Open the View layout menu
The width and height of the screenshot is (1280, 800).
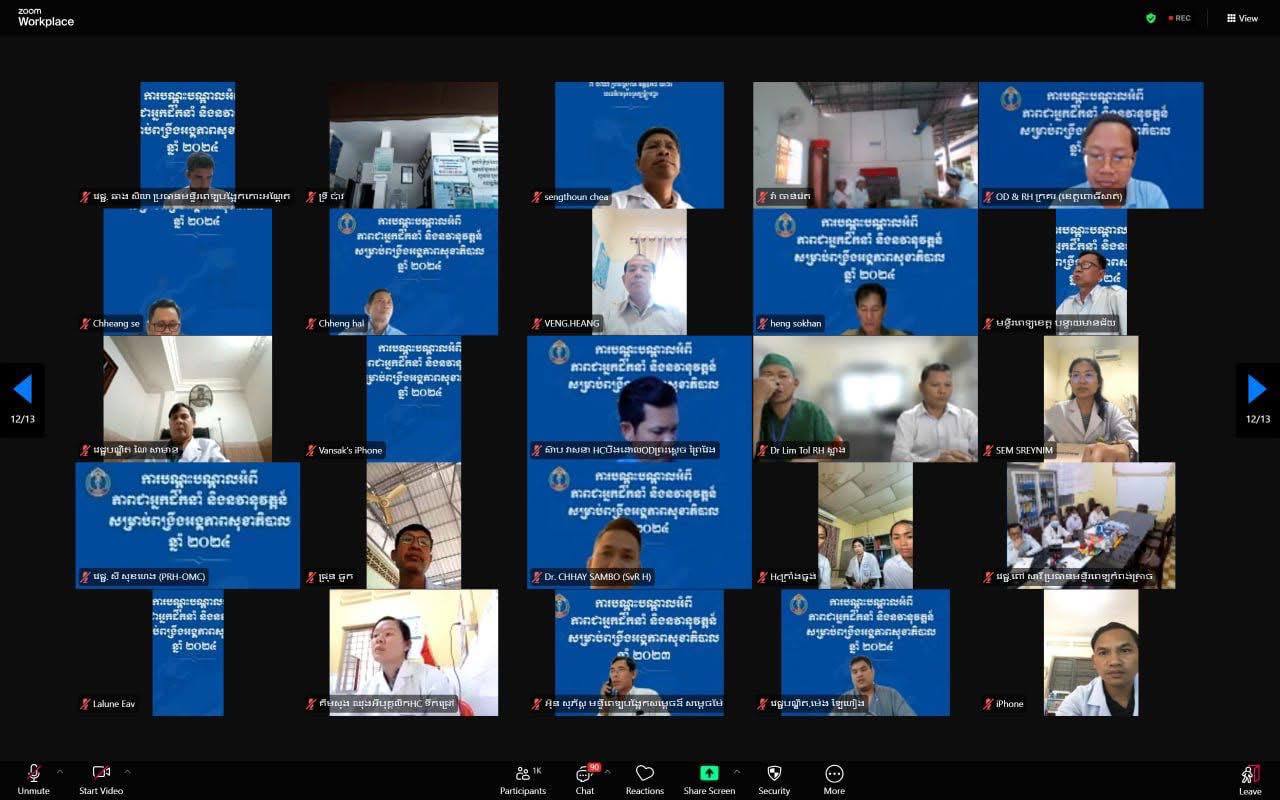pyautogui.click(x=1242, y=18)
